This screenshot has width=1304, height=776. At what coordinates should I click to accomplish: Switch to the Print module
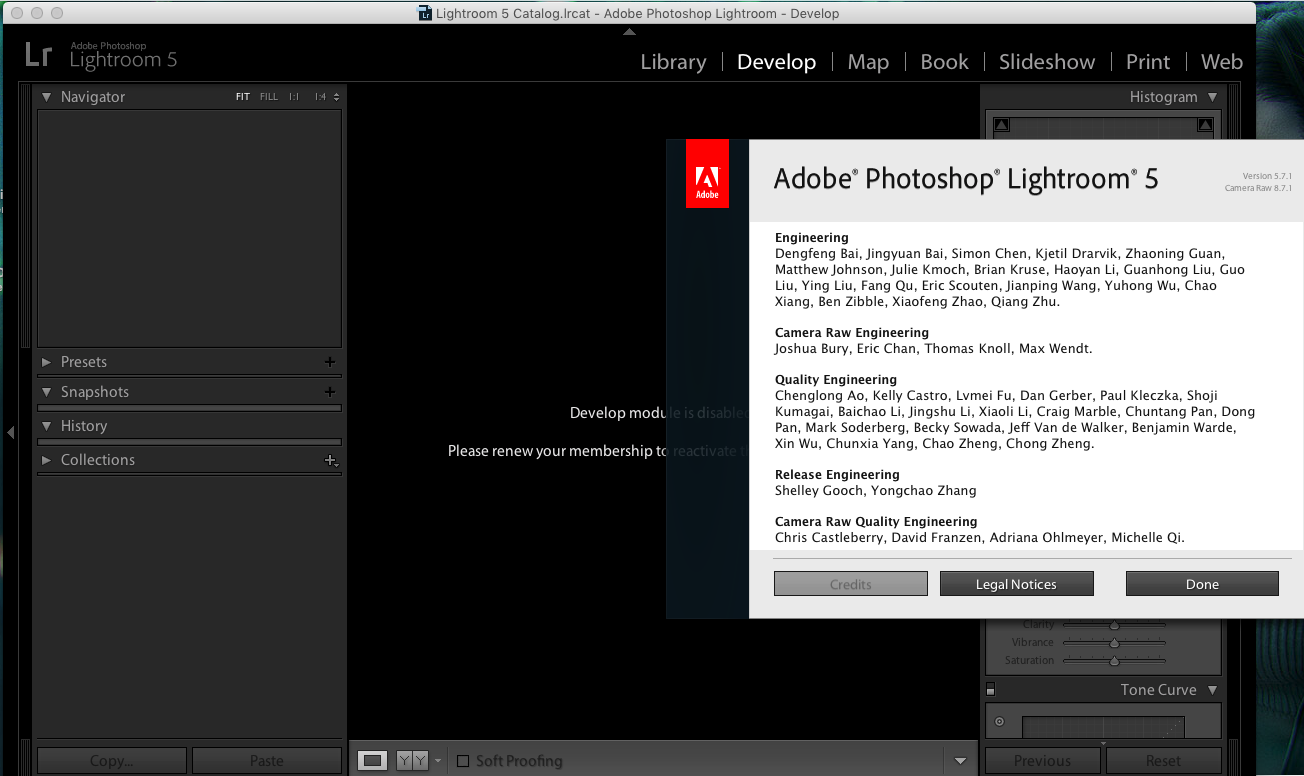tap(1148, 62)
